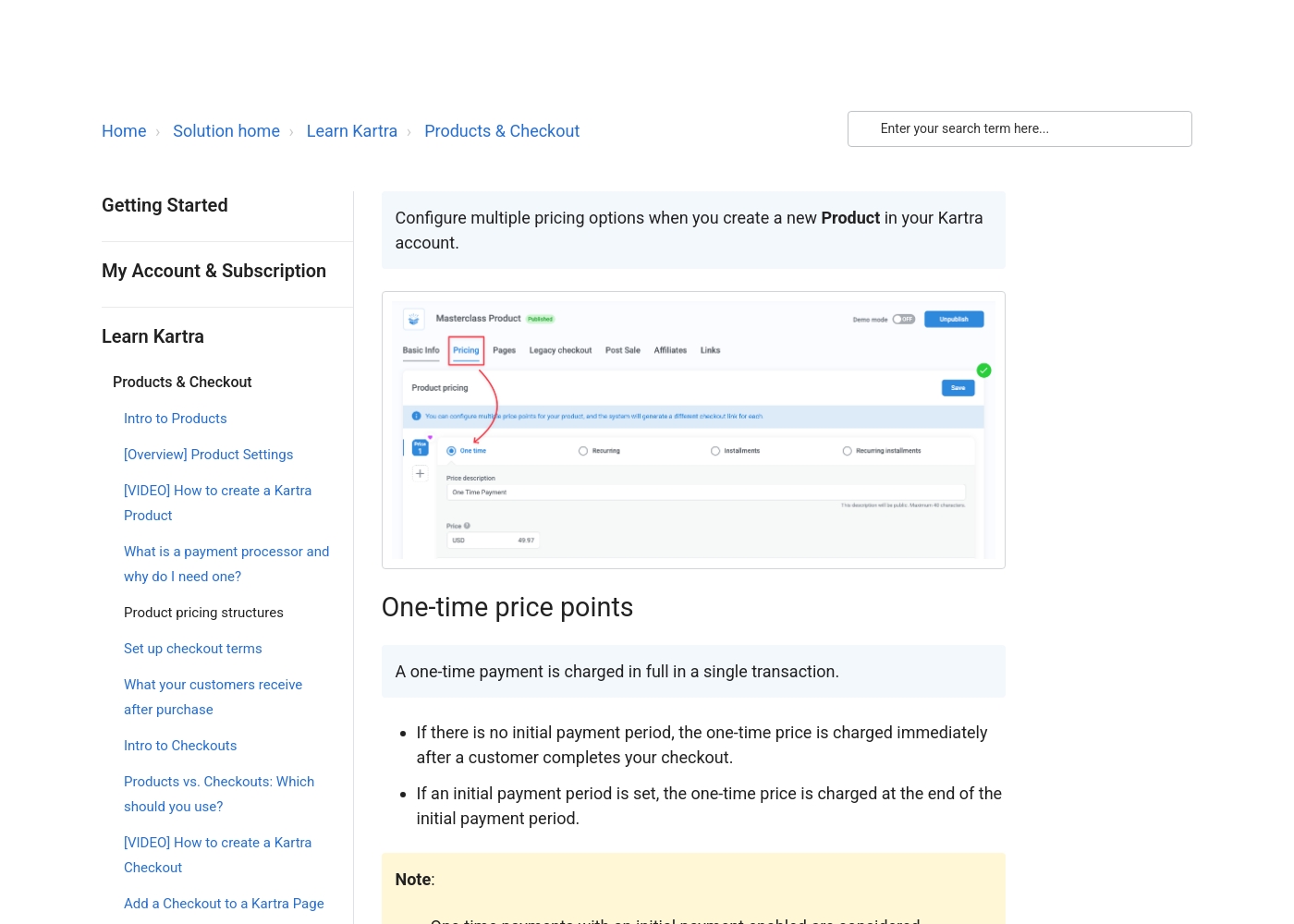Open the video on creating a Kartra Checkout
Screen dimensions: 1294x924
point(218,855)
